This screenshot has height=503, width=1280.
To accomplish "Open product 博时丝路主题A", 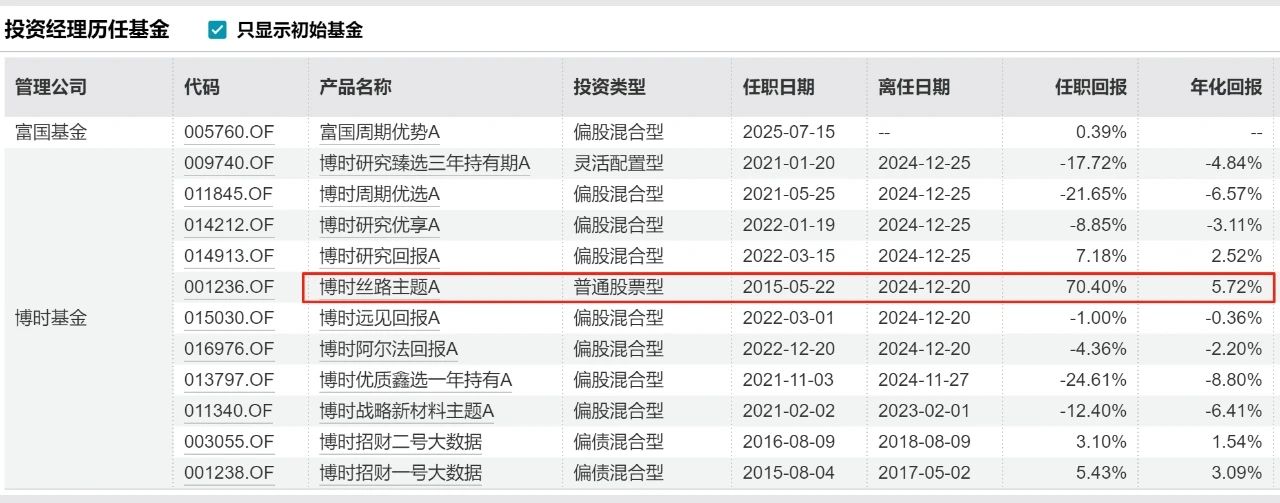I will click(381, 287).
